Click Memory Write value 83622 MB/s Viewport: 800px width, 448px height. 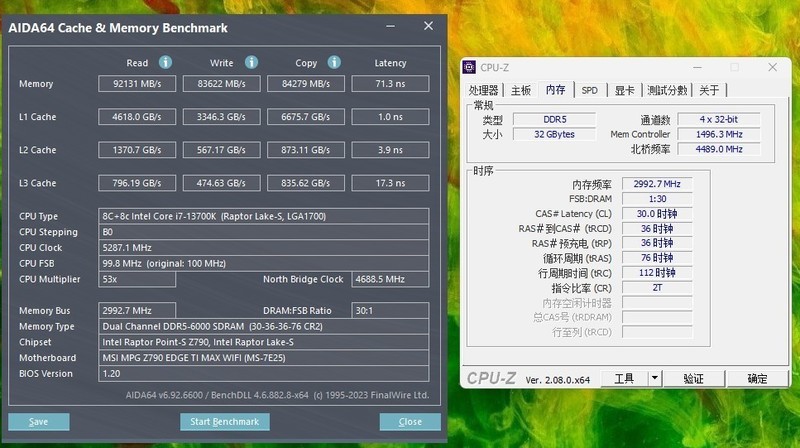221,84
